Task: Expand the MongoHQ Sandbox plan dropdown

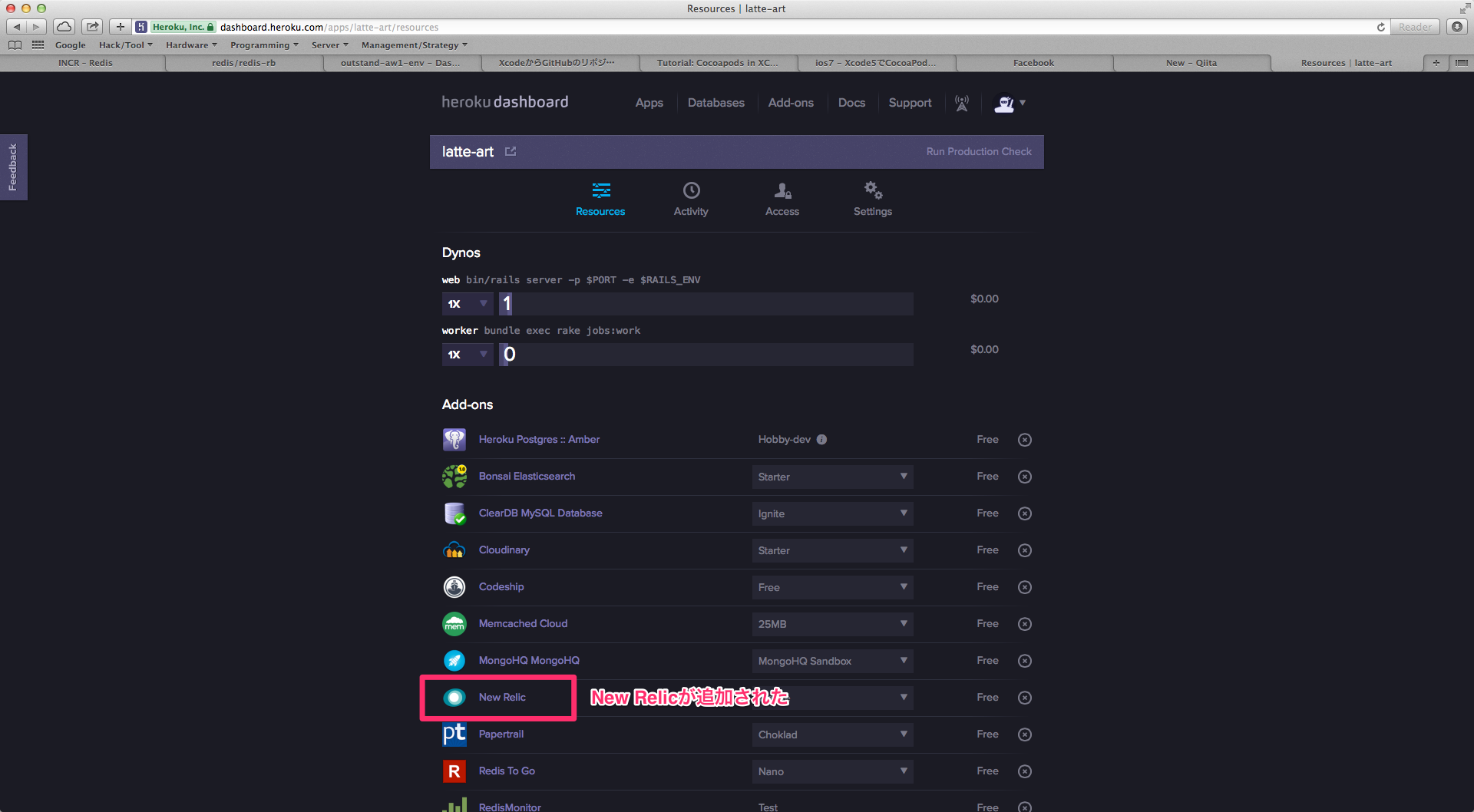Action: click(x=833, y=661)
